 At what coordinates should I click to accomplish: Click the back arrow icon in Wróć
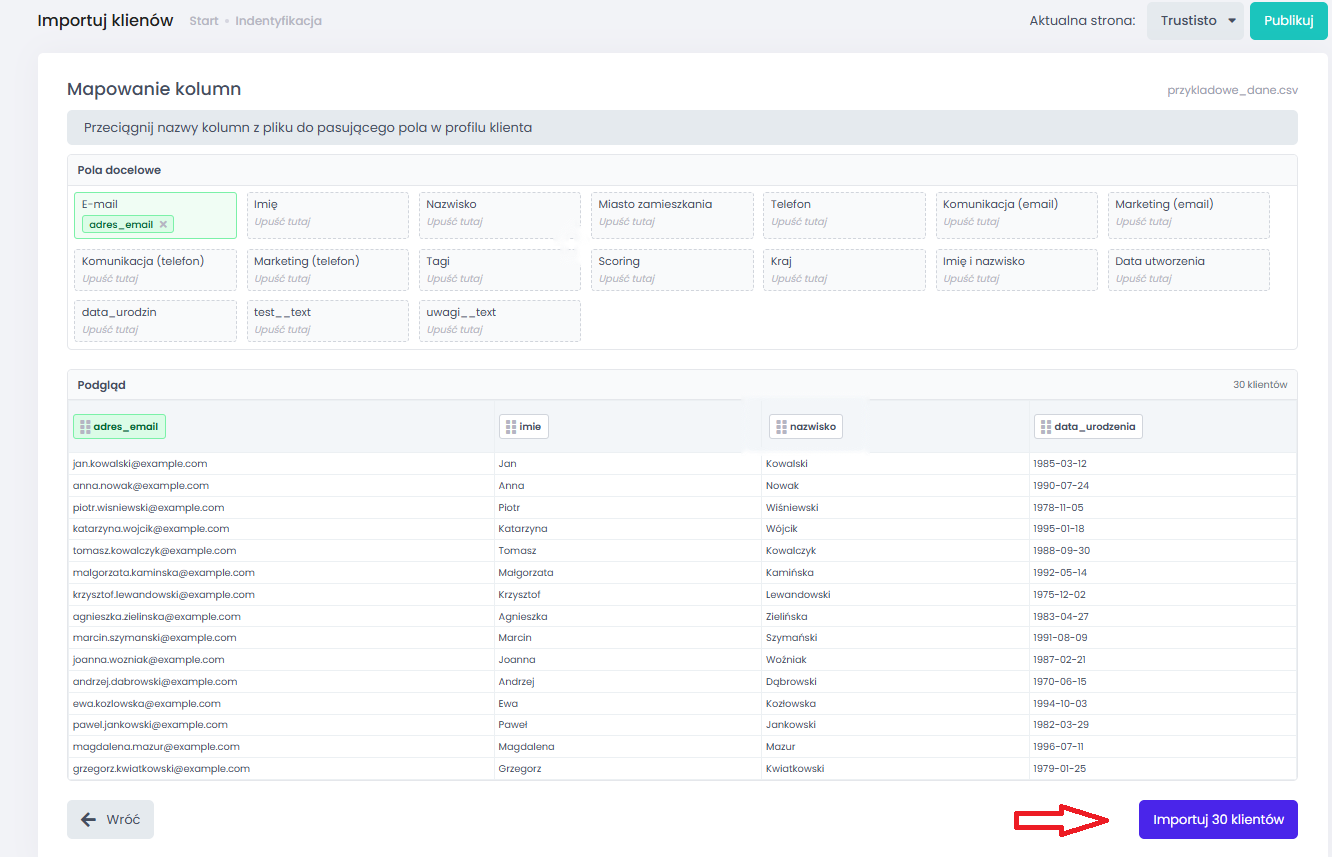tap(89, 819)
